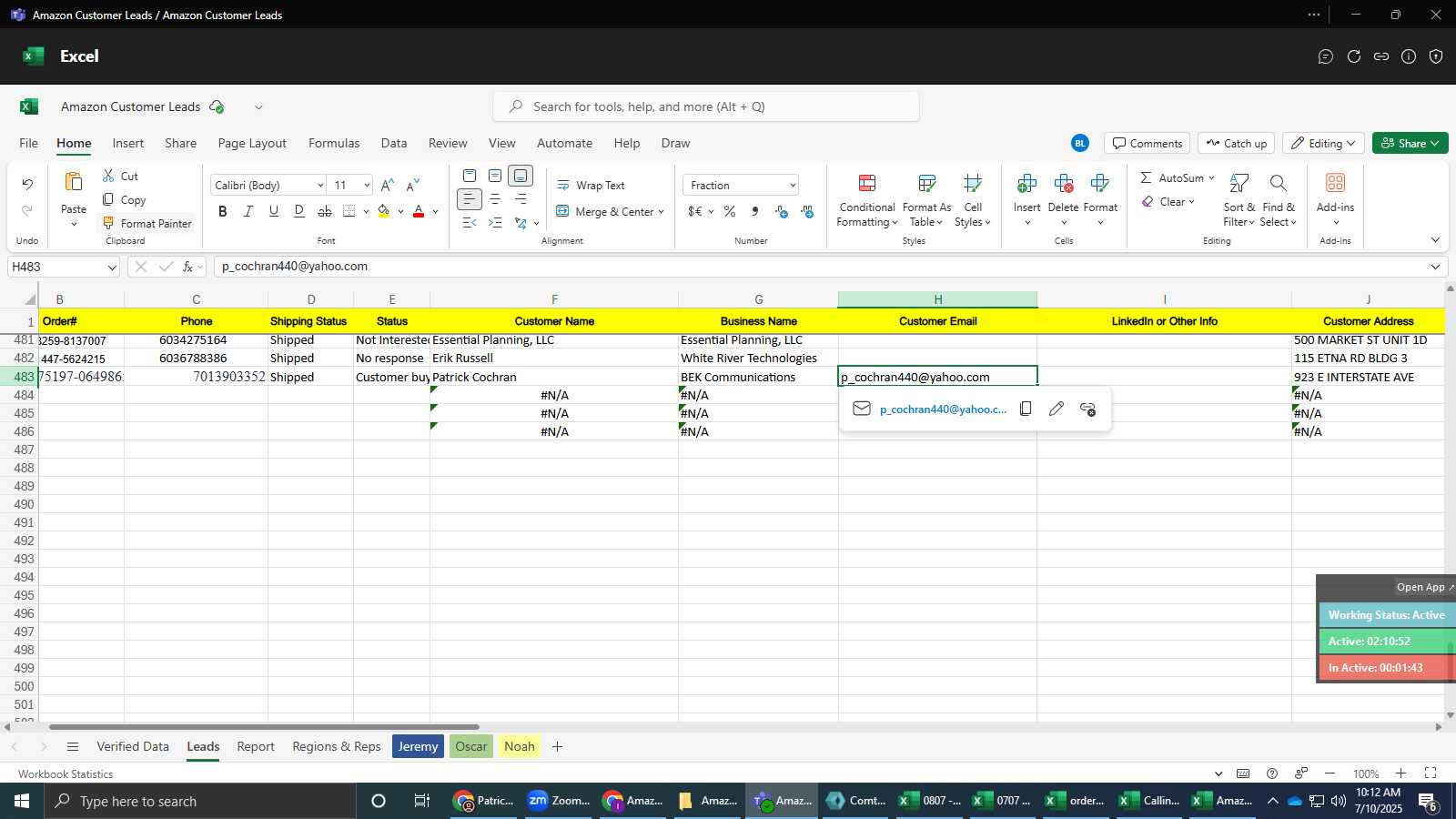Open the Windows Start menu
This screenshot has height=819, width=1456.
pyautogui.click(x=21, y=801)
